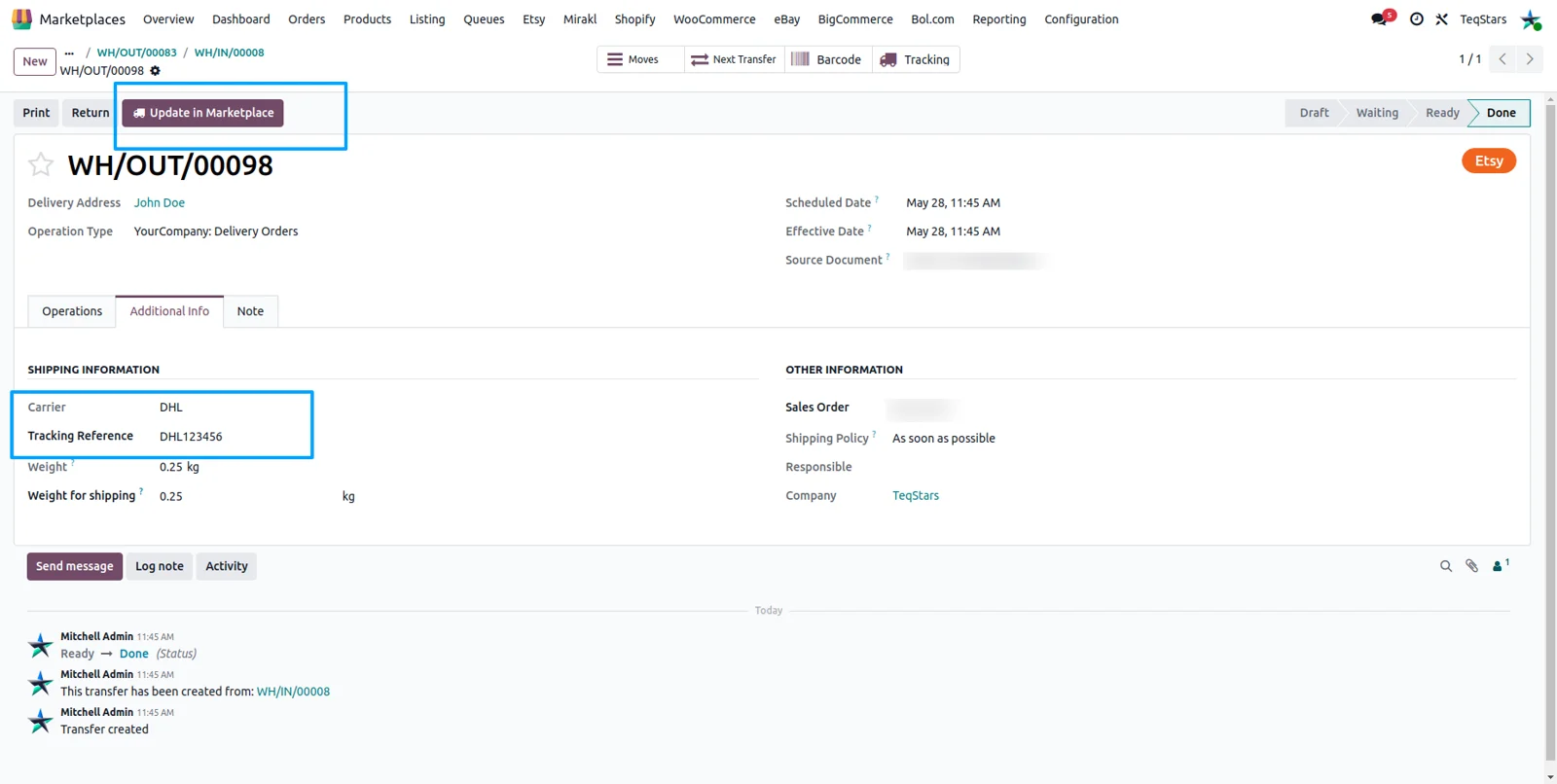Open the Moves smart button
Screen dimensions: 1557x784
[640, 59]
